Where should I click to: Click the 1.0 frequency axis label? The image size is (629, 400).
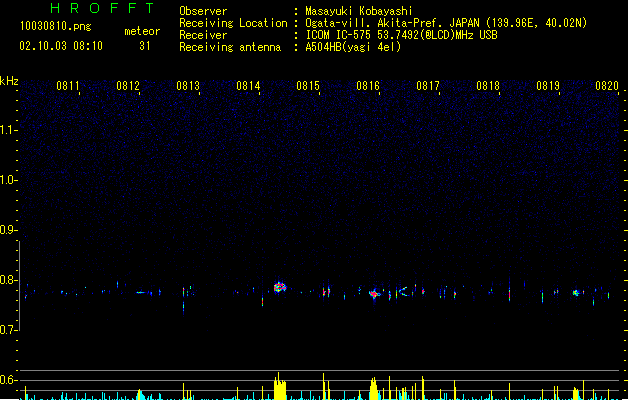(8, 180)
